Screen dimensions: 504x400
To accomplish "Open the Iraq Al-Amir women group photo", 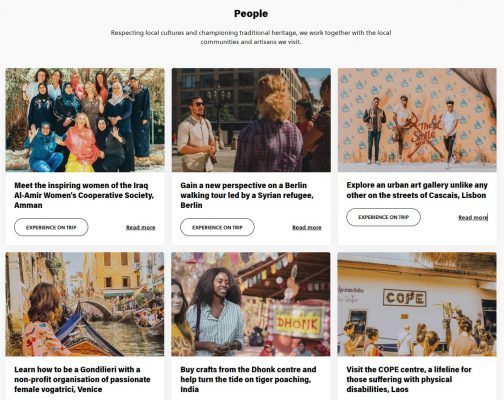I will [85, 120].
